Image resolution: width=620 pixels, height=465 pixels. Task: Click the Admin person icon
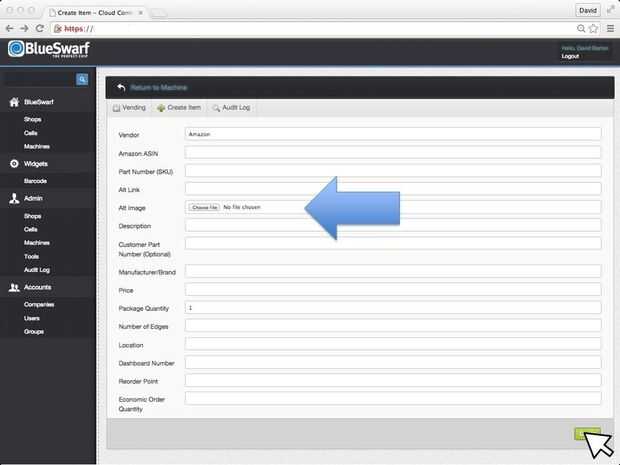(14, 198)
